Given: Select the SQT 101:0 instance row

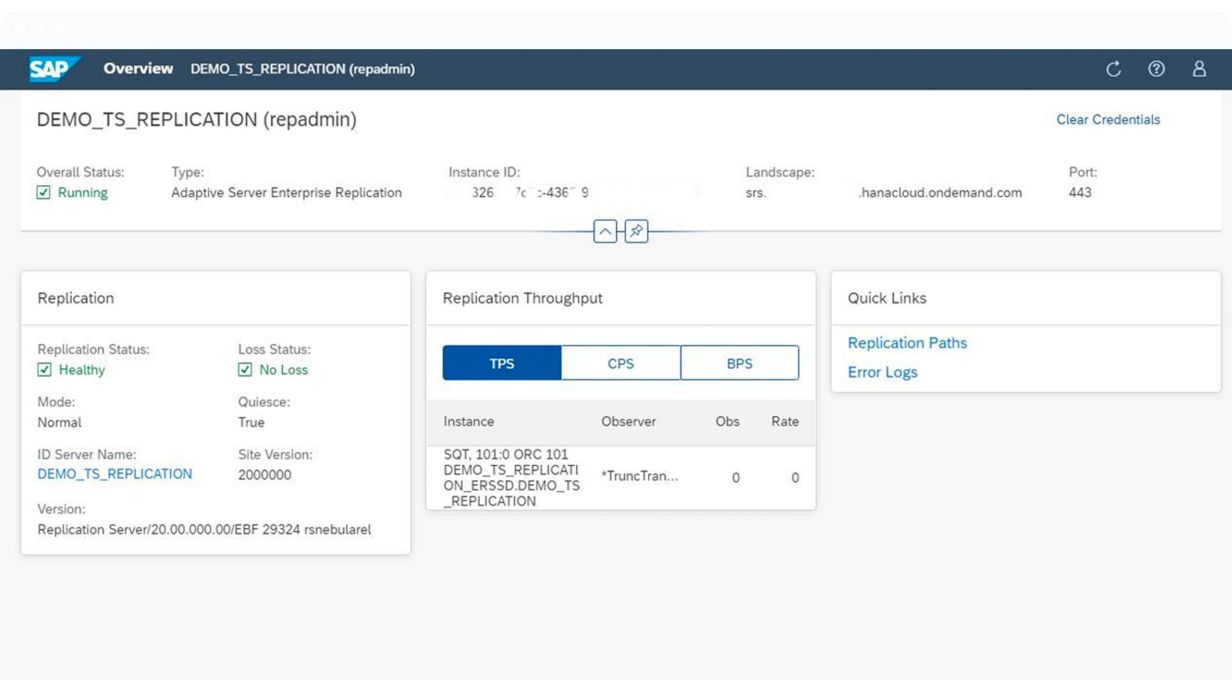Looking at the screenshot, I should [620, 478].
